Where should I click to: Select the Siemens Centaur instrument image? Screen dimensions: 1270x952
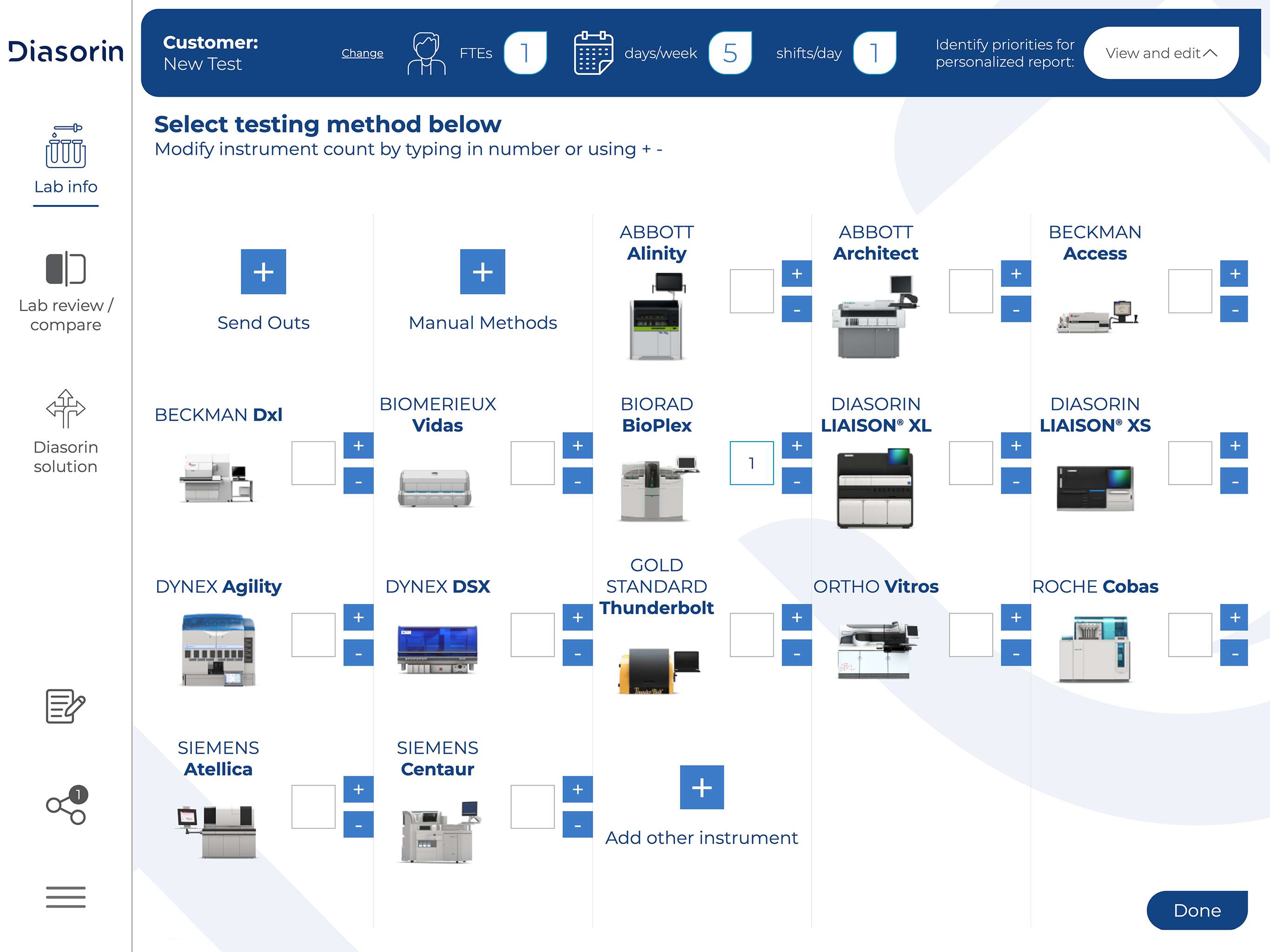(439, 832)
